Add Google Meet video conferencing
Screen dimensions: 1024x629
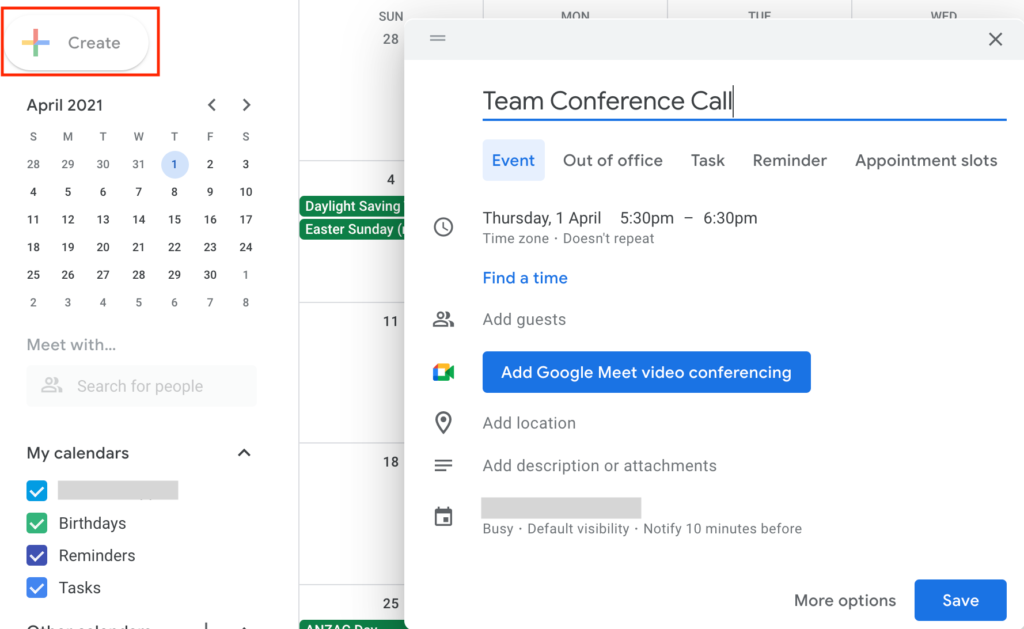[647, 372]
